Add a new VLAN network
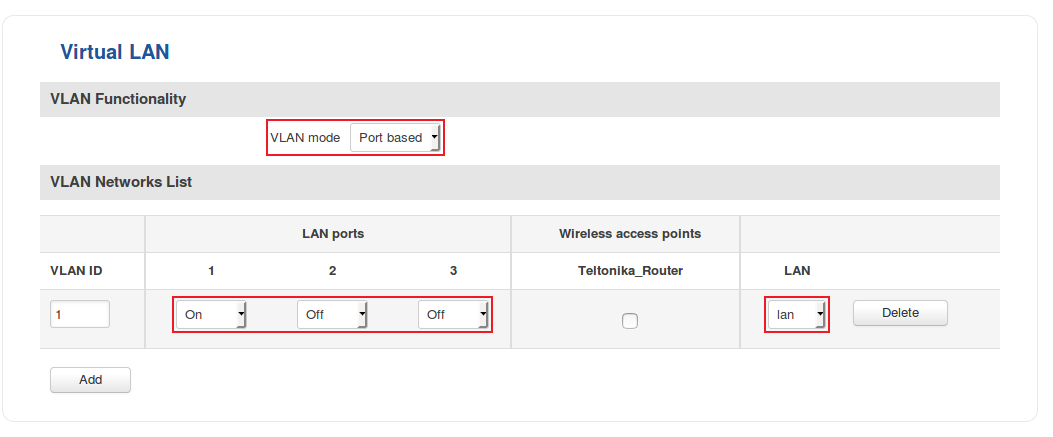This screenshot has width=1053, height=437. point(90,380)
